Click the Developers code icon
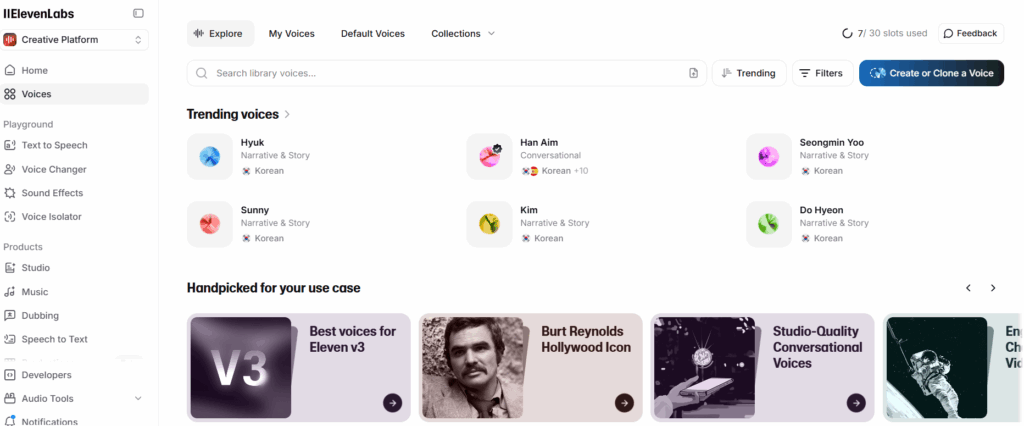Image resolution: width=1024 pixels, height=426 pixels. (10, 375)
